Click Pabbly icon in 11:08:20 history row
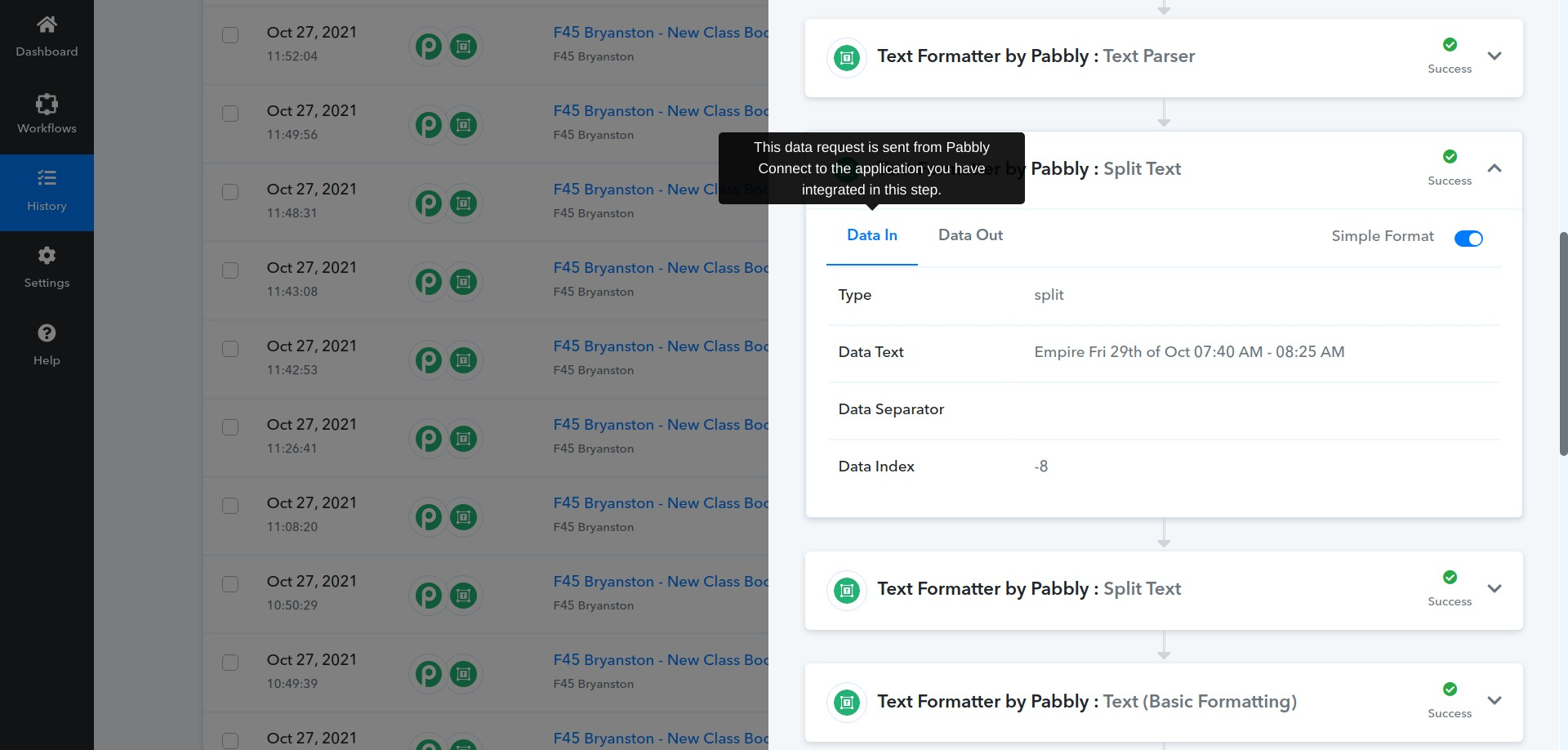Screen dimensions: 1568x750 [429, 517]
